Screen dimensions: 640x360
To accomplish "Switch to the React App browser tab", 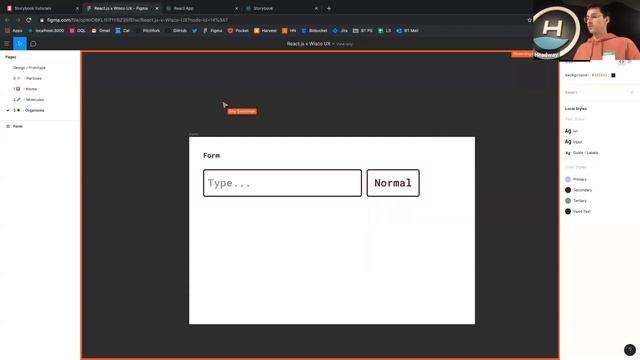I will tap(200, 8).
